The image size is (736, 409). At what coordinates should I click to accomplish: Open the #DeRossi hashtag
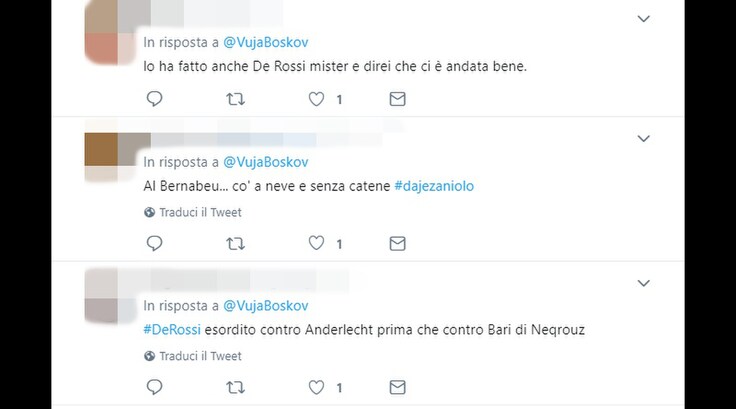tap(172, 330)
